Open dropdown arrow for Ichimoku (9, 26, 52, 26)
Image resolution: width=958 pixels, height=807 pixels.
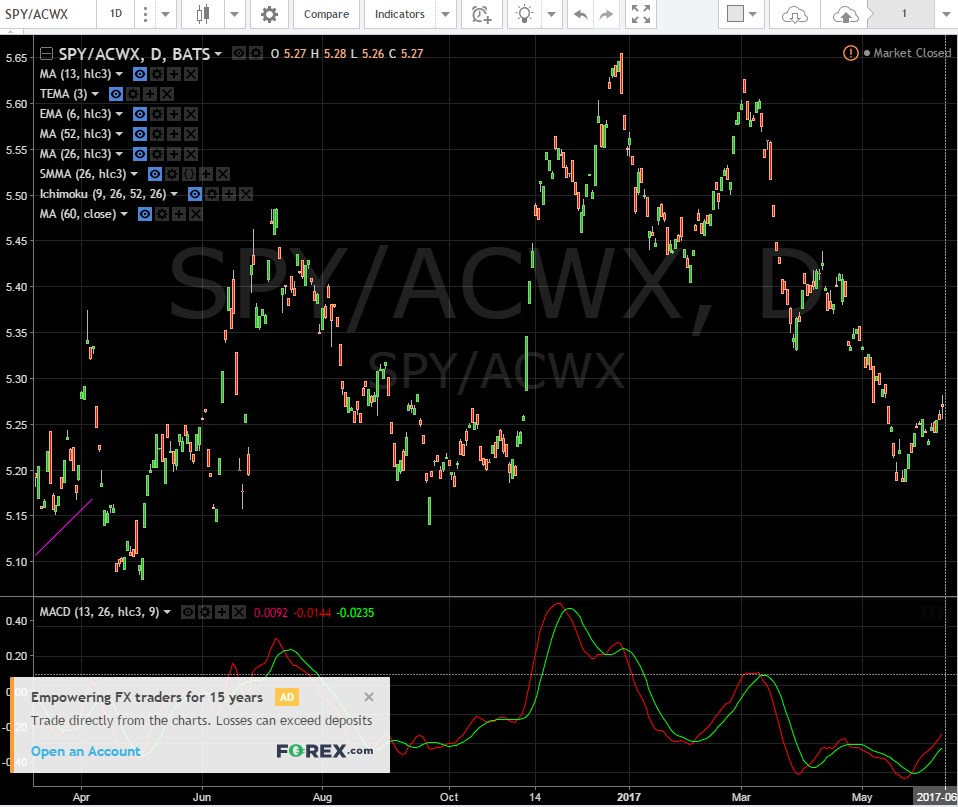pyautogui.click(x=174, y=194)
